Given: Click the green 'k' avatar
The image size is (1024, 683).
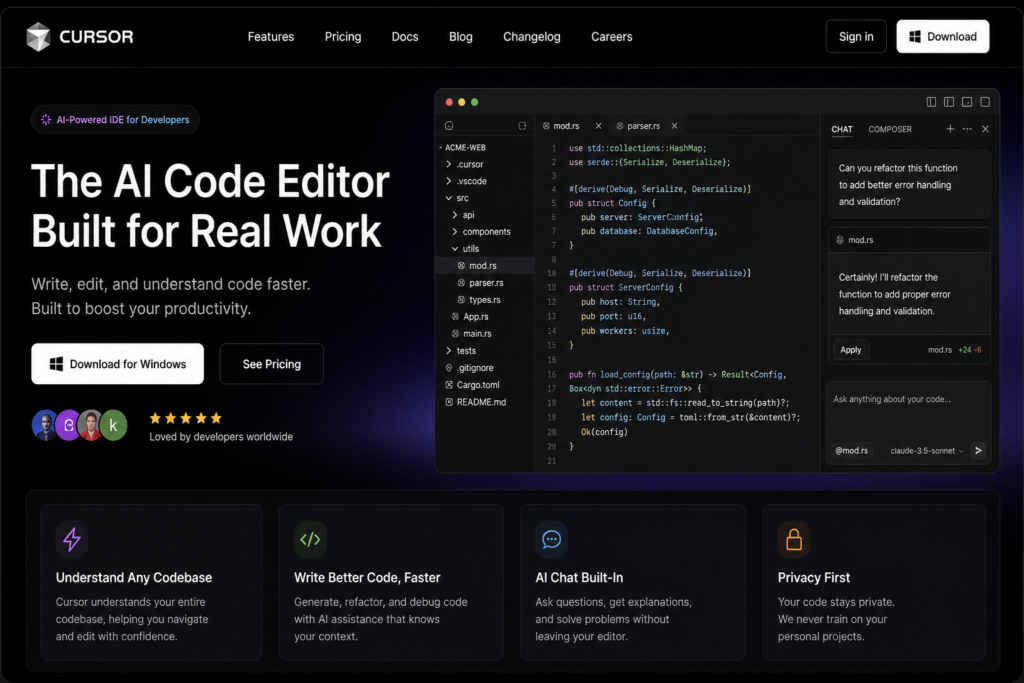Looking at the screenshot, I should (x=114, y=425).
